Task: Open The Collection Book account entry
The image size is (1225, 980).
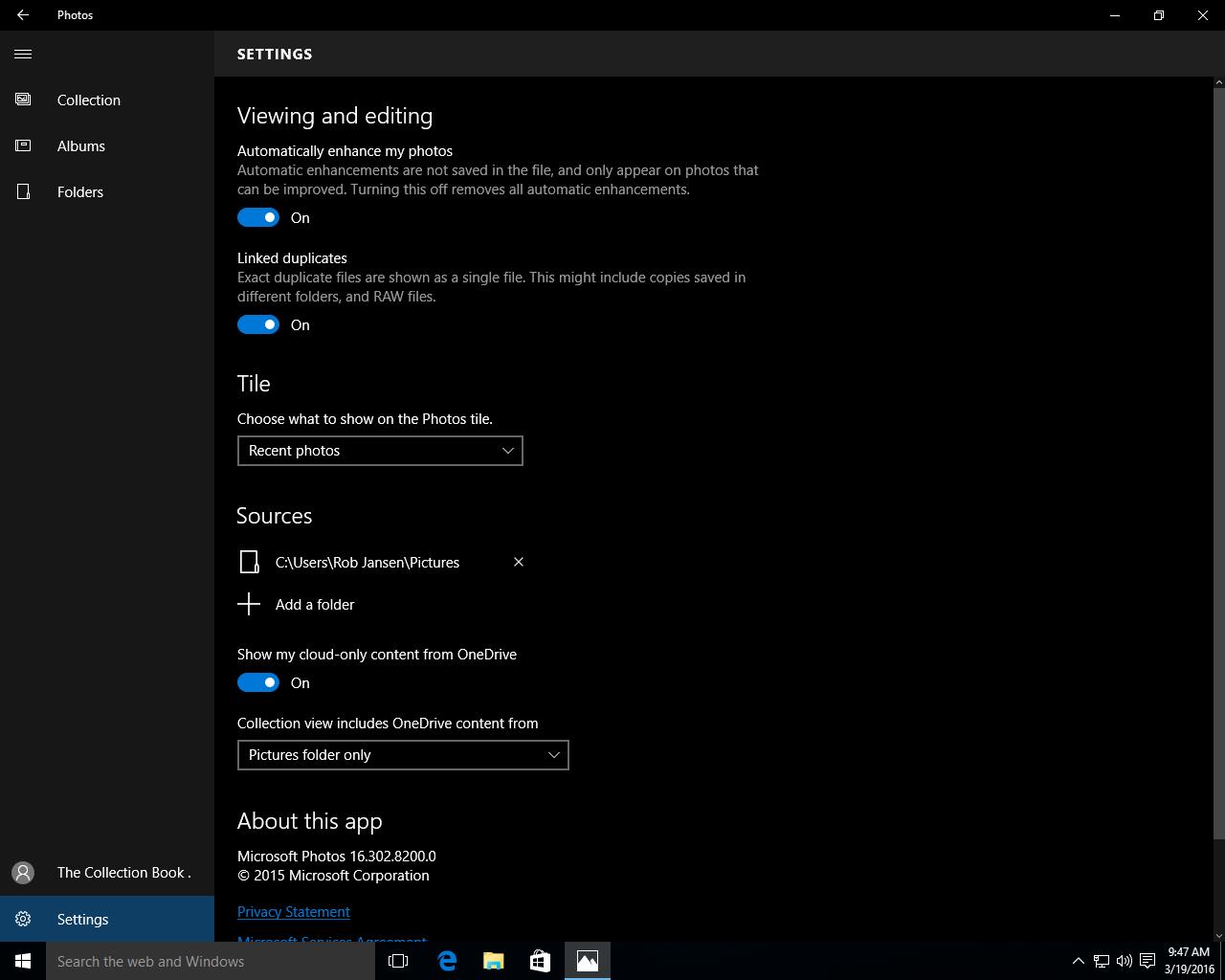Action: point(107,873)
